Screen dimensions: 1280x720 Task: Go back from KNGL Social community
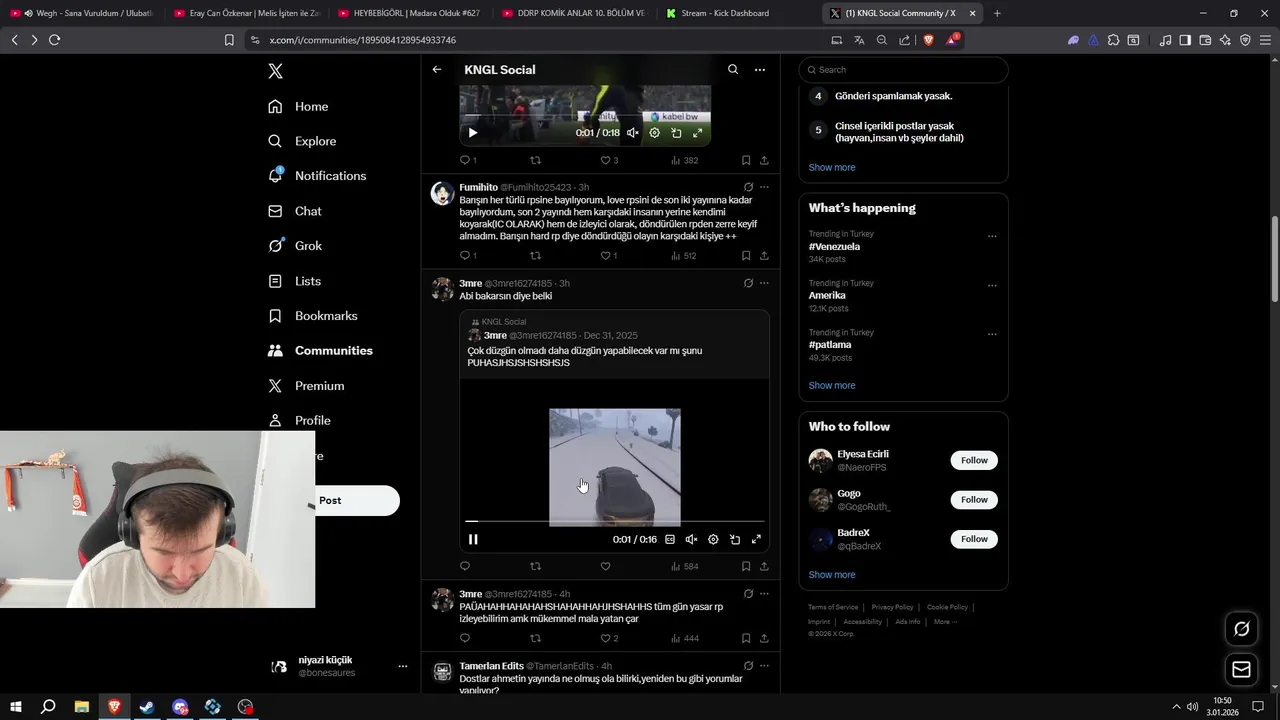click(x=437, y=70)
